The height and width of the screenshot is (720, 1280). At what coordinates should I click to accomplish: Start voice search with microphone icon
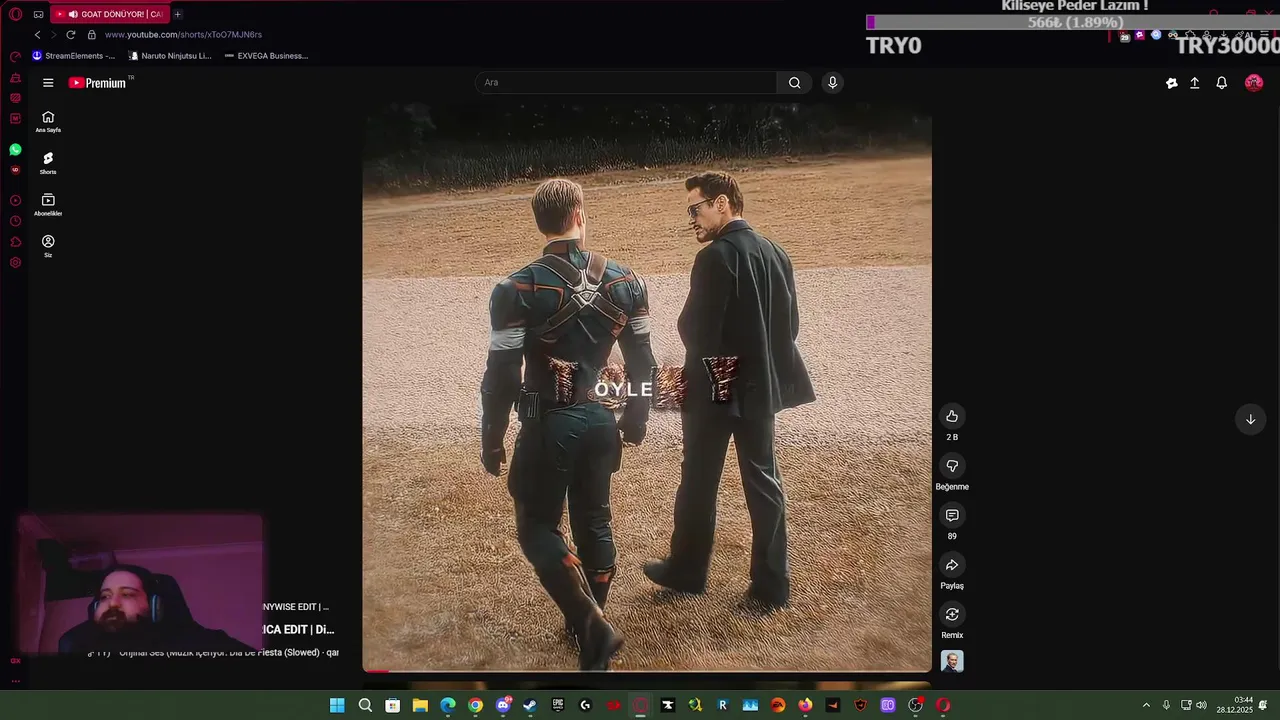point(832,83)
